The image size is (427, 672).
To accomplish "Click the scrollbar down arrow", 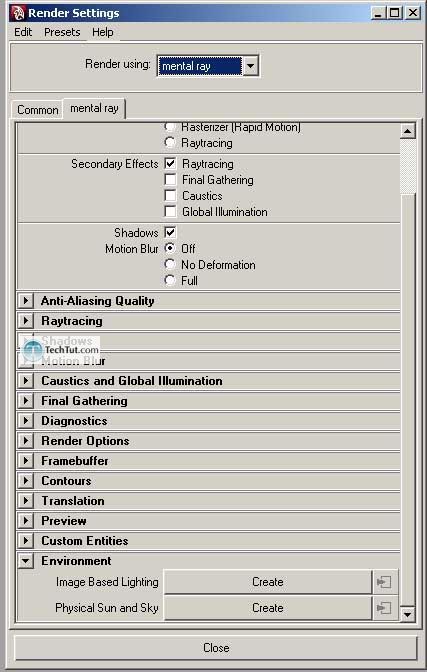I will click(x=407, y=614).
